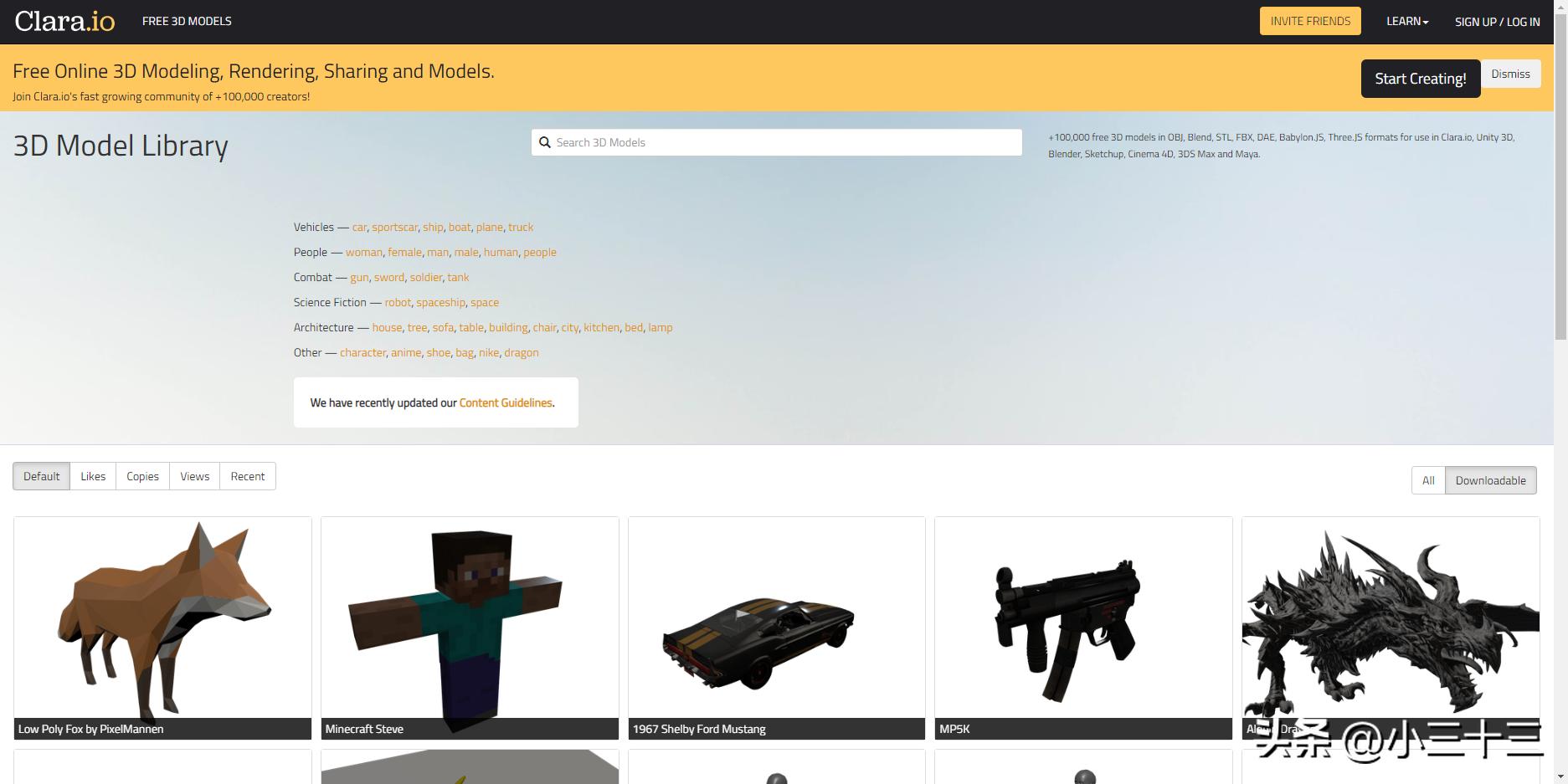Screen dimensions: 1568x784
Task: Open the MP5K model thumbnail
Action: (1083, 628)
